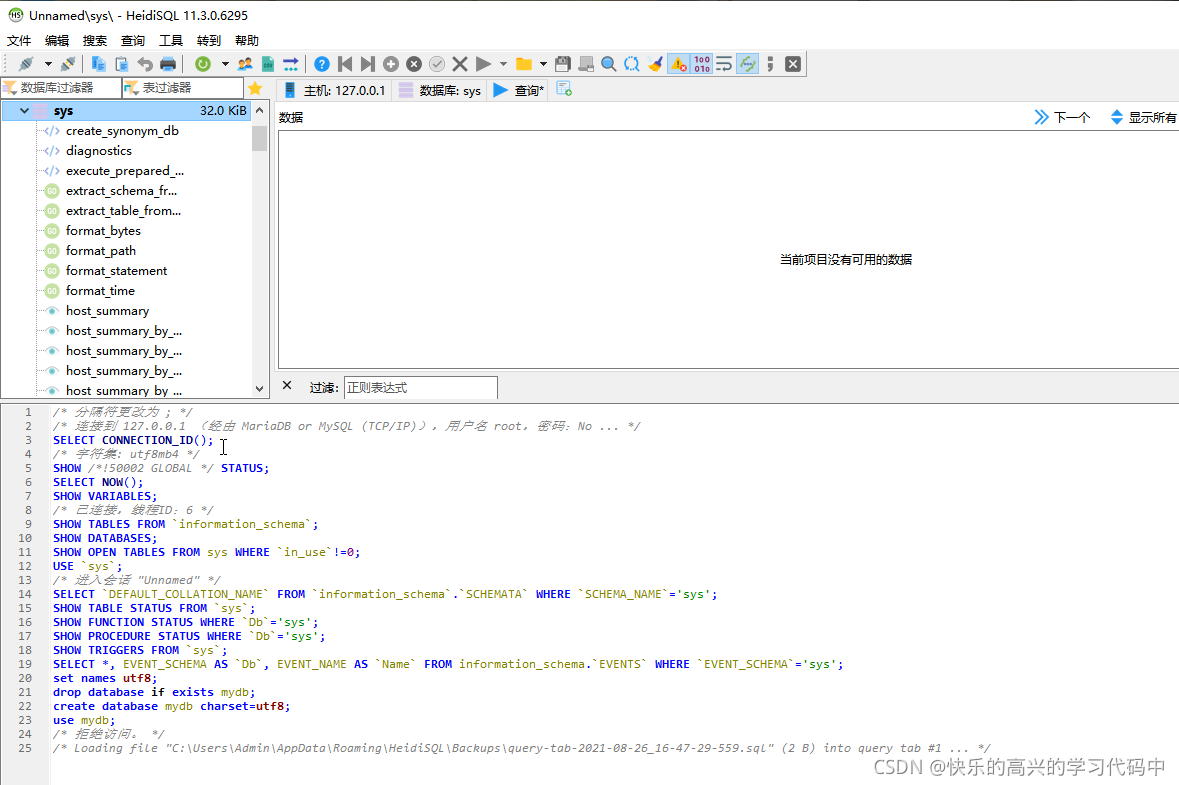
Task: Select format_statement in the tree
Action: [x=117, y=271]
